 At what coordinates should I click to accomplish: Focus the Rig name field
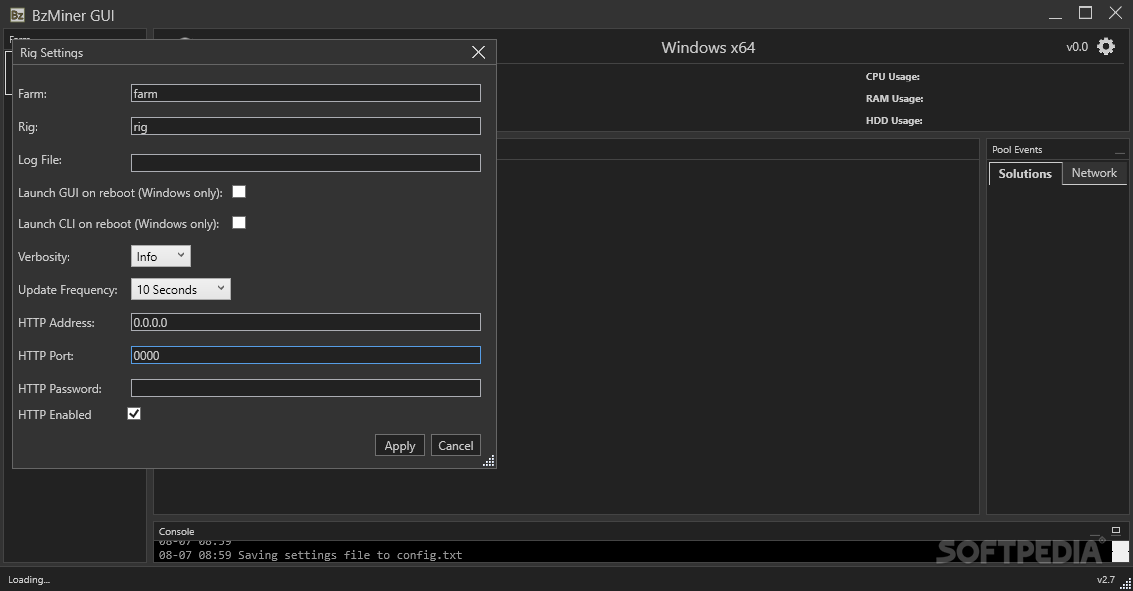point(306,126)
